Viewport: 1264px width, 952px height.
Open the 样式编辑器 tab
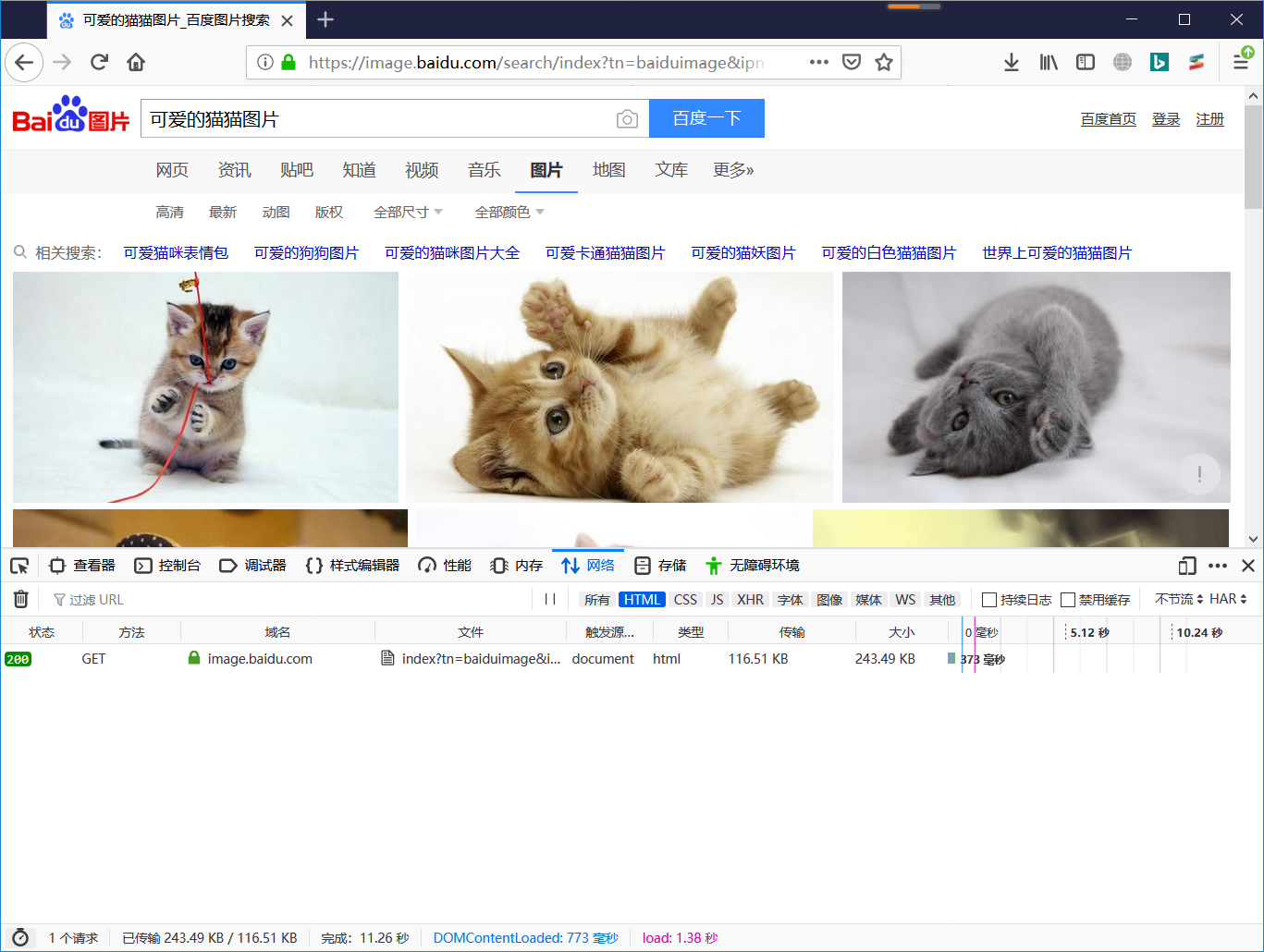[353, 566]
